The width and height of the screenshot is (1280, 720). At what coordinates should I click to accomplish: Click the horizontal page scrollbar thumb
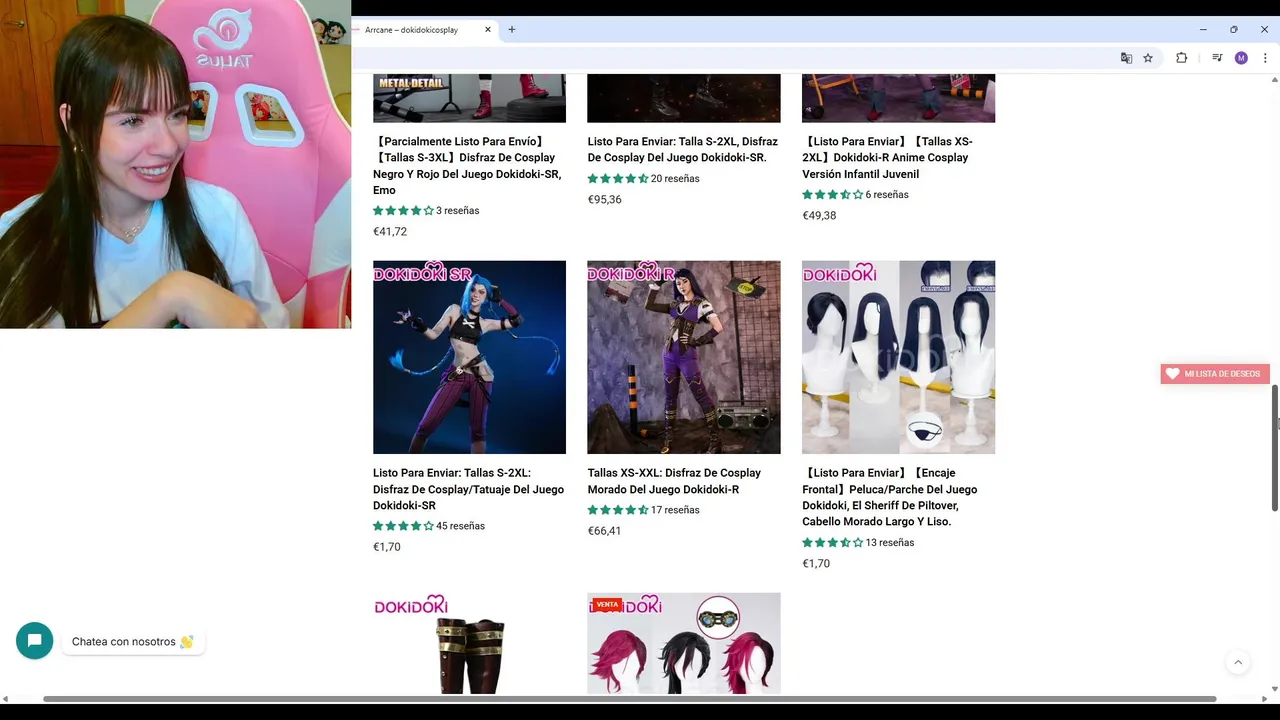point(630,698)
